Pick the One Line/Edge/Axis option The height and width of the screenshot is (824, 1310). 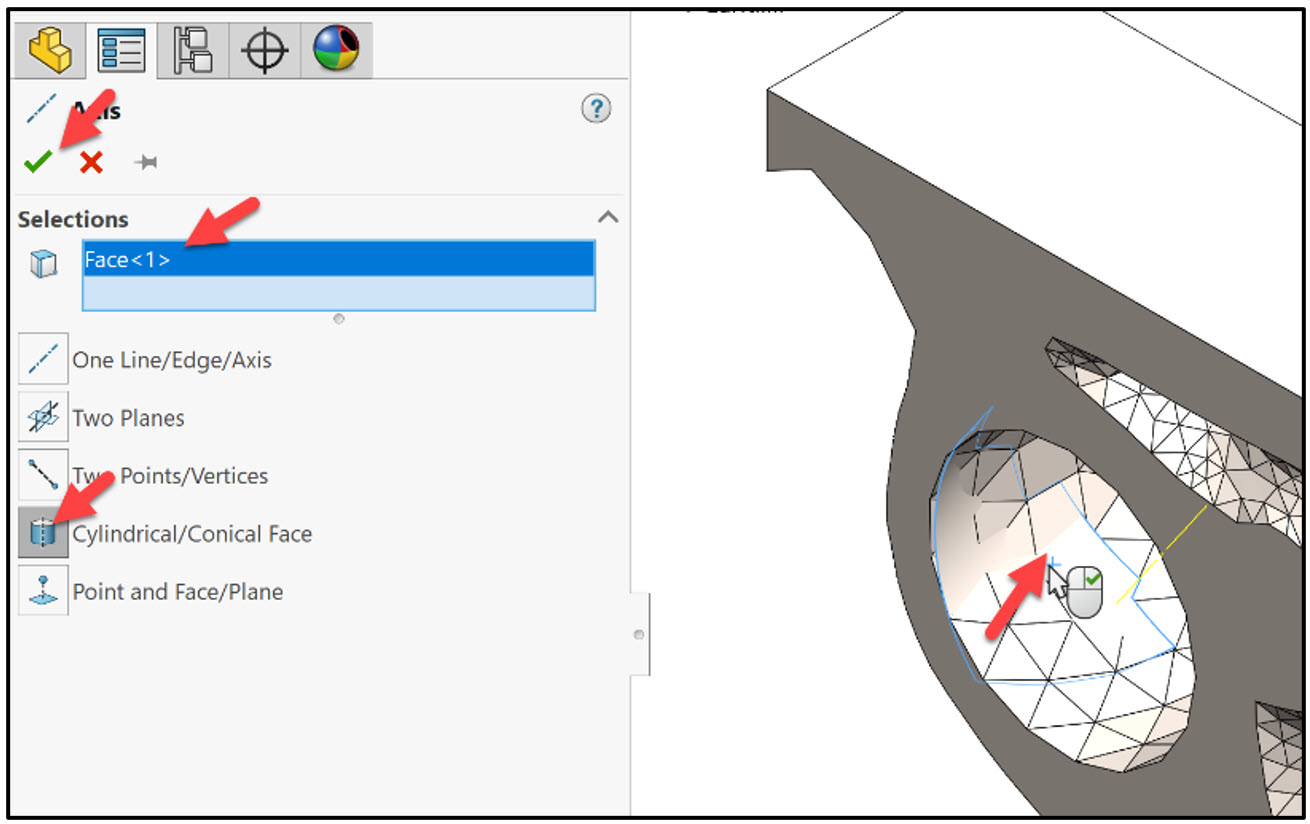pos(41,359)
